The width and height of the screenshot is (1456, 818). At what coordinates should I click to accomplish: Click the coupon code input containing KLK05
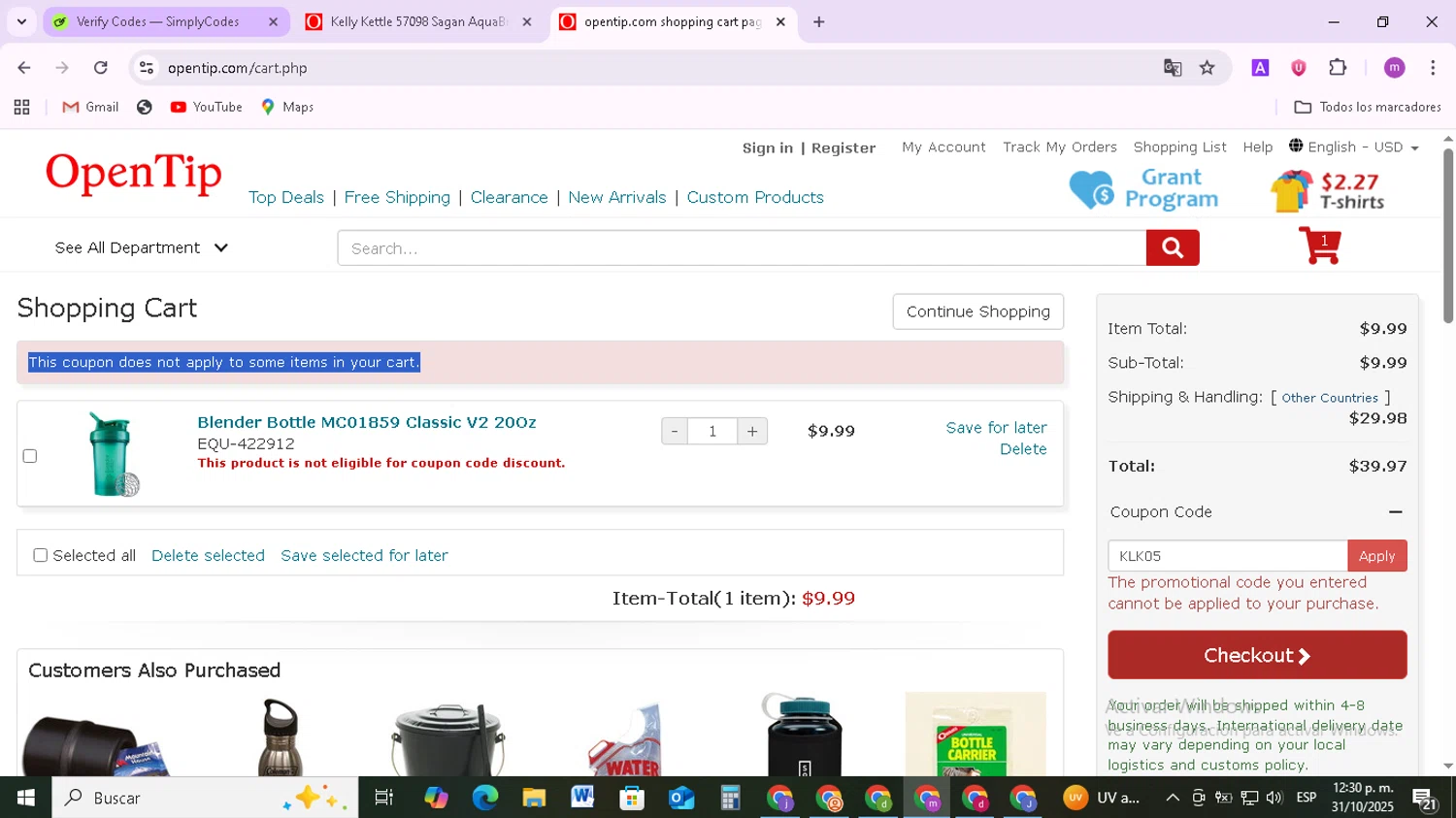(1228, 556)
